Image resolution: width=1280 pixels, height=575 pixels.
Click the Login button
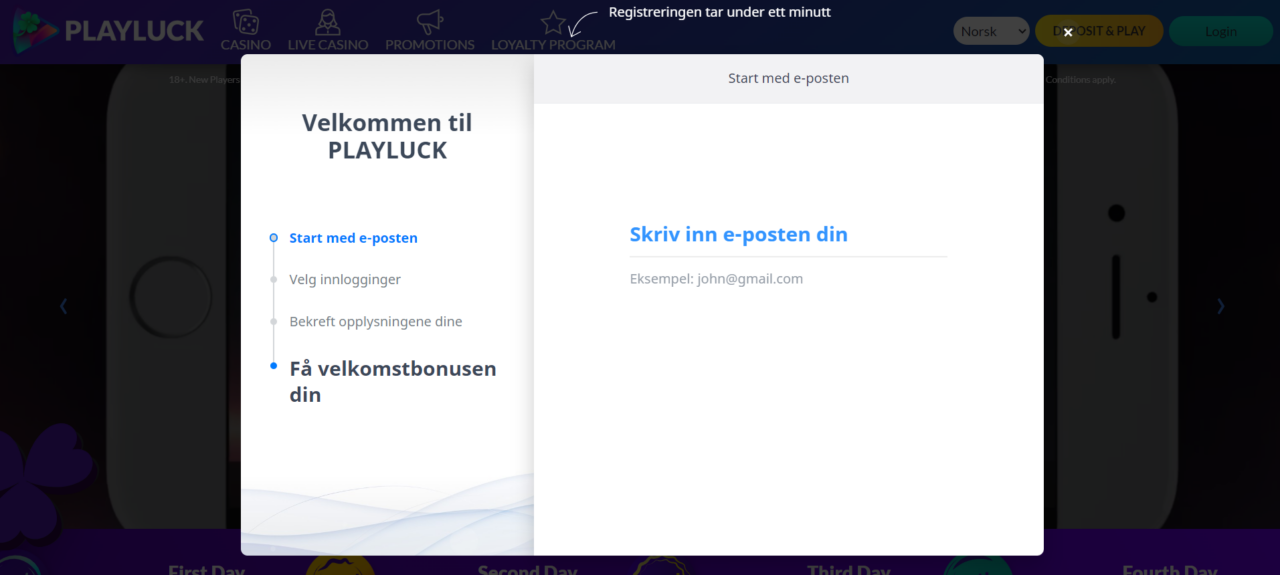(1221, 31)
